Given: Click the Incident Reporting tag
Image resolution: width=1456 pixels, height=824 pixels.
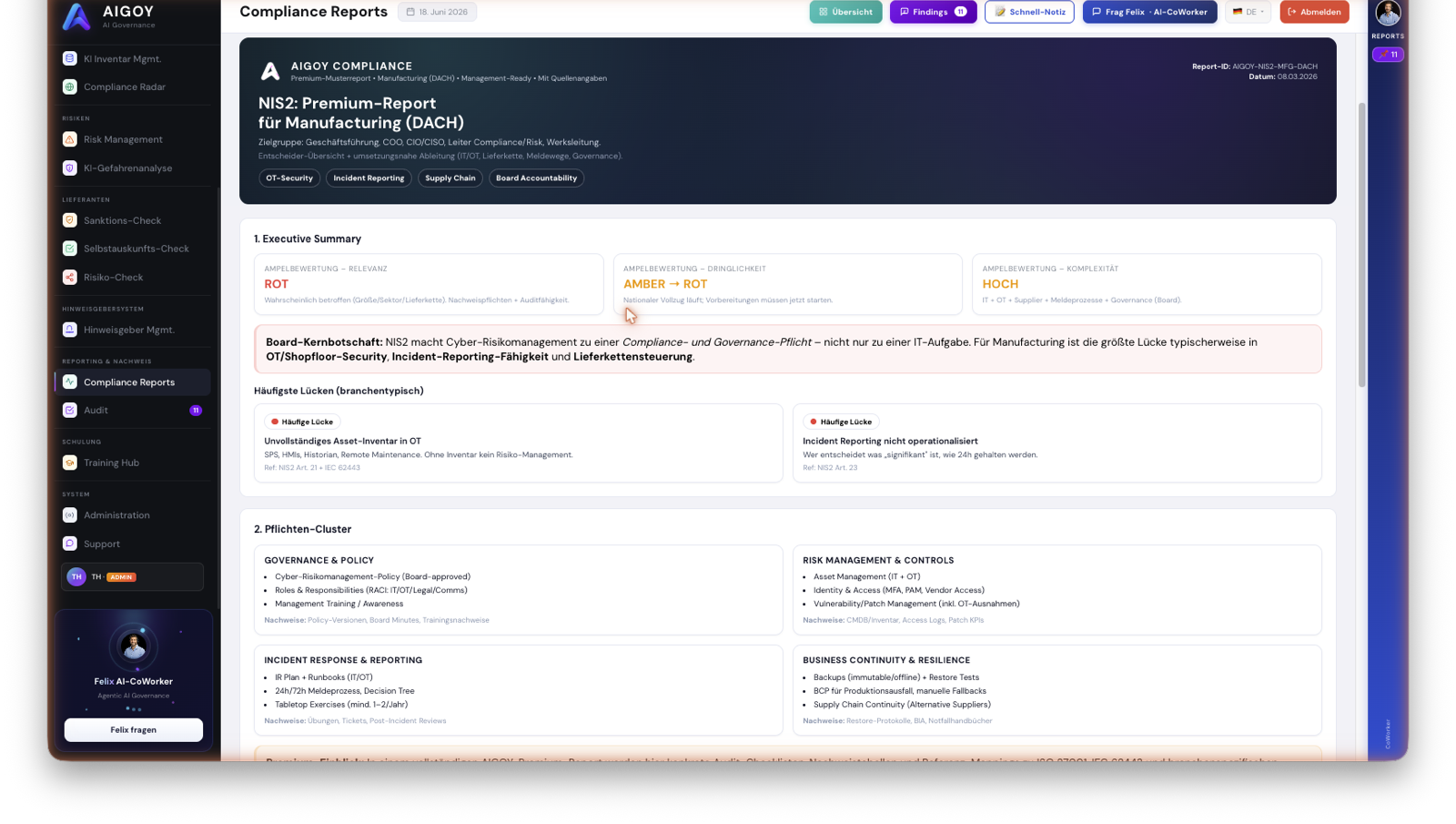Looking at the screenshot, I should pyautogui.click(x=369, y=178).
